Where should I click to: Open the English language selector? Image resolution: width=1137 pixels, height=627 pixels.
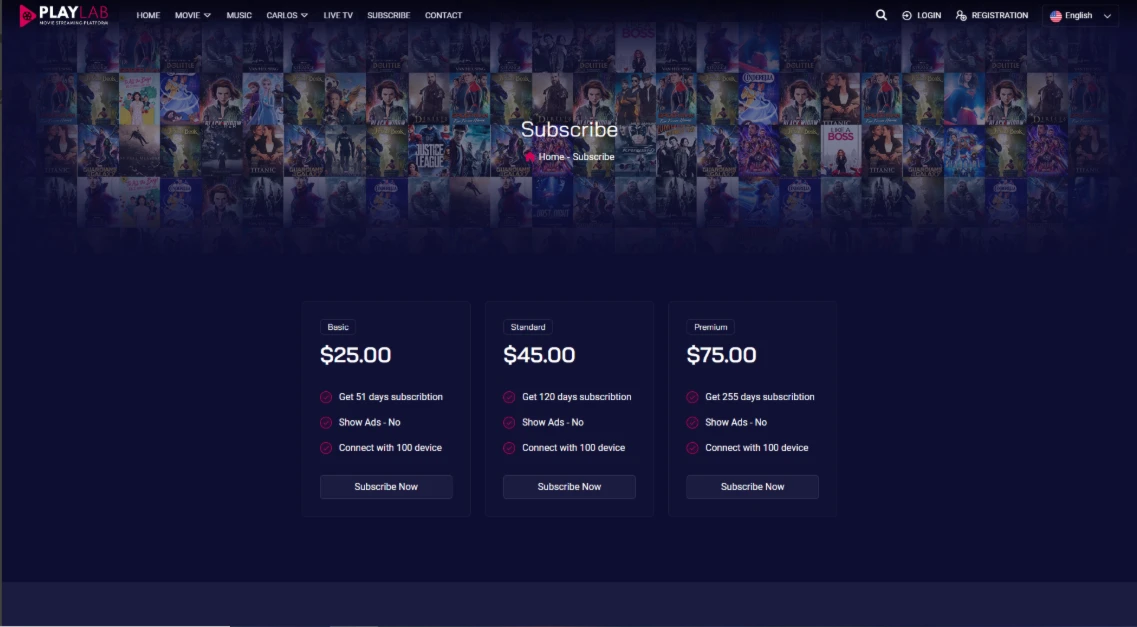1080,16
